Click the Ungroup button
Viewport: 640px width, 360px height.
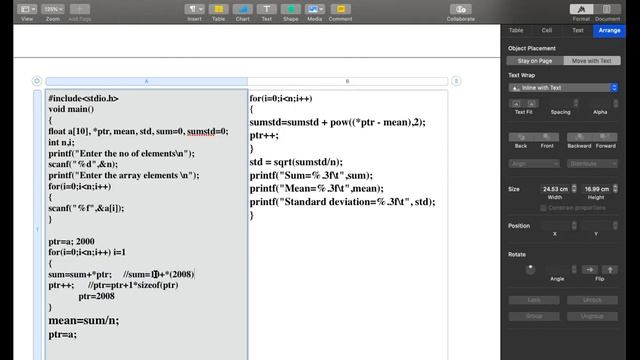click(x=592, y=316)
